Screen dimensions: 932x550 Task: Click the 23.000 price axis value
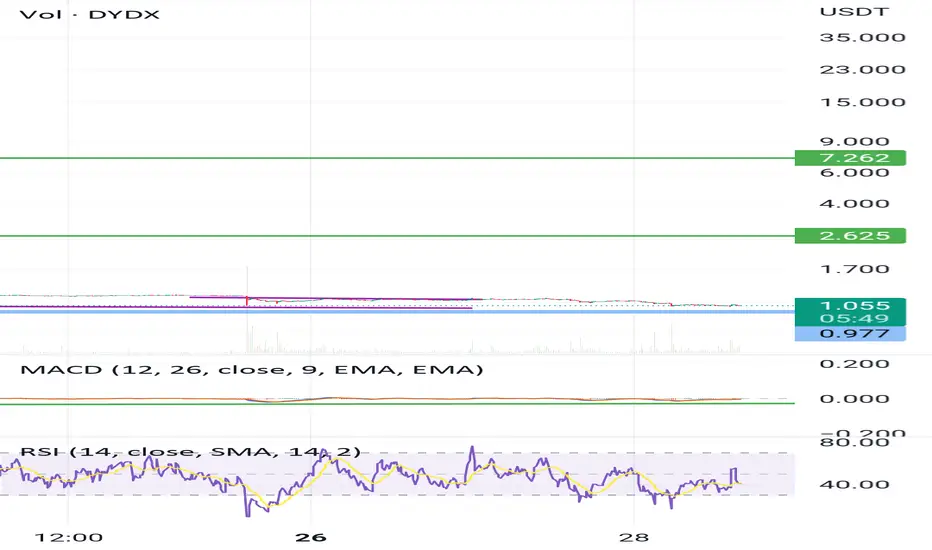pyautogui.click(x=862, y=70)
